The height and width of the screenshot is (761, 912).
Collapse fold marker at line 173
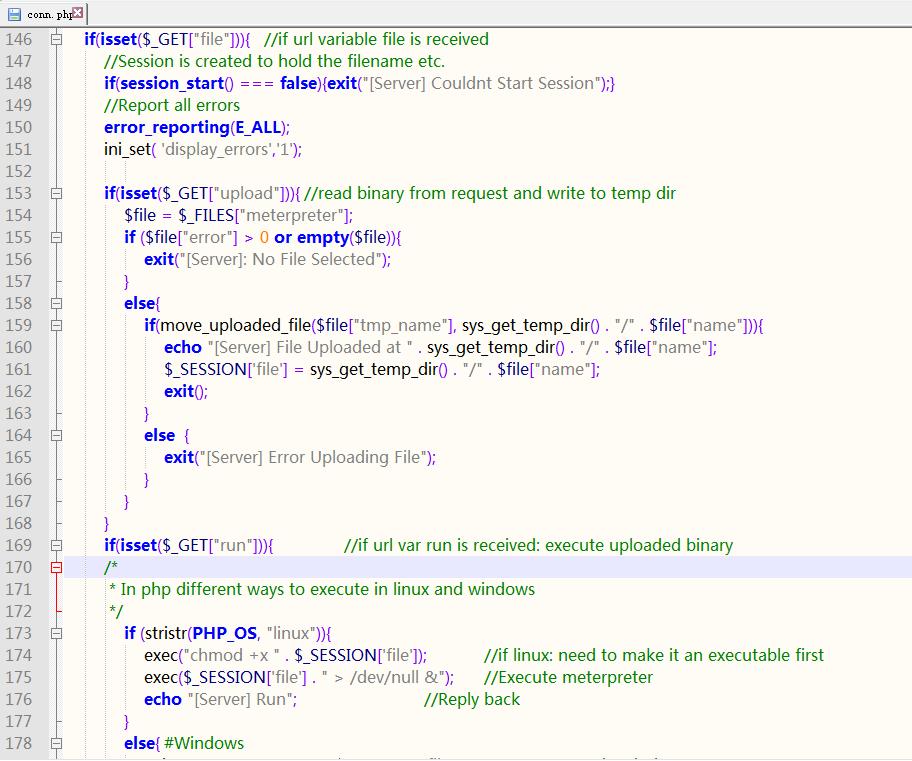point(56,634)
